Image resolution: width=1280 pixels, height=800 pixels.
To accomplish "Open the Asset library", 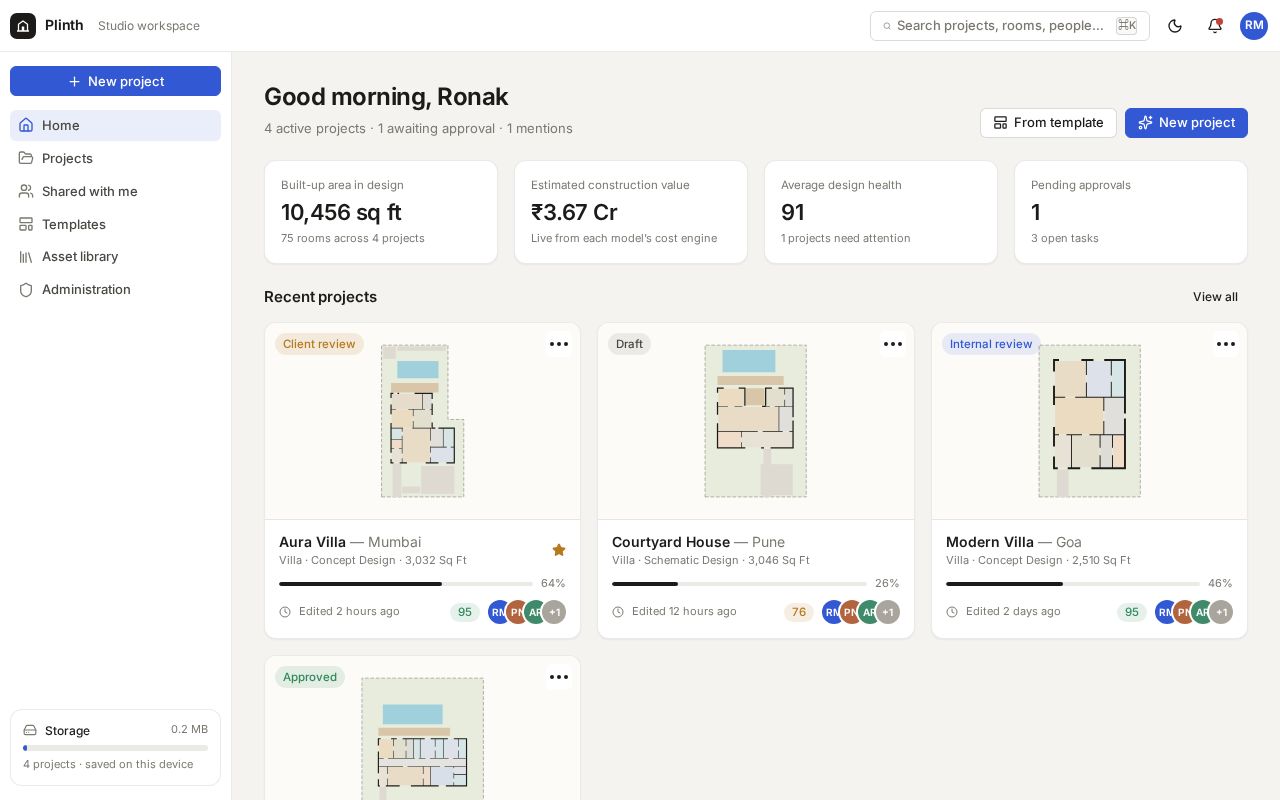I will [115, 256].
